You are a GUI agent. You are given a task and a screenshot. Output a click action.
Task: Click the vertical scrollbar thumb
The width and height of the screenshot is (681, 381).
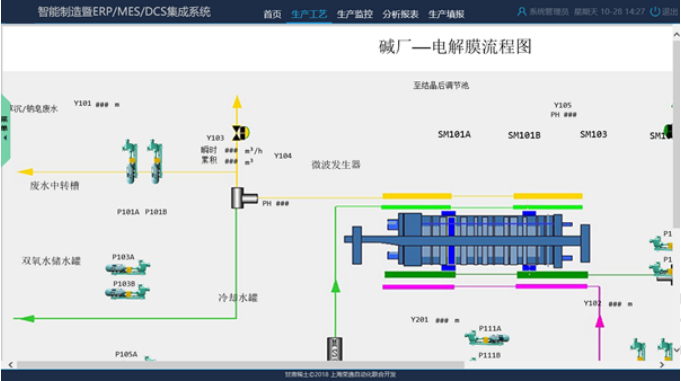click(676, 133)
